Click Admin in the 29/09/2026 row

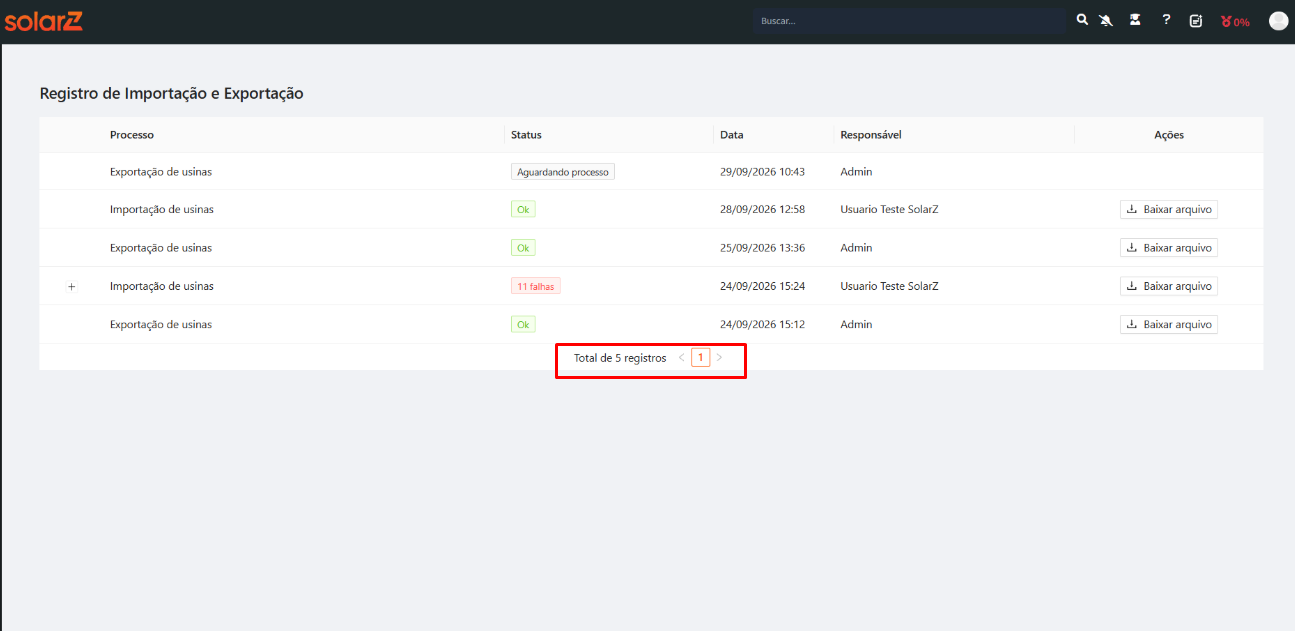tap(856, 172)
